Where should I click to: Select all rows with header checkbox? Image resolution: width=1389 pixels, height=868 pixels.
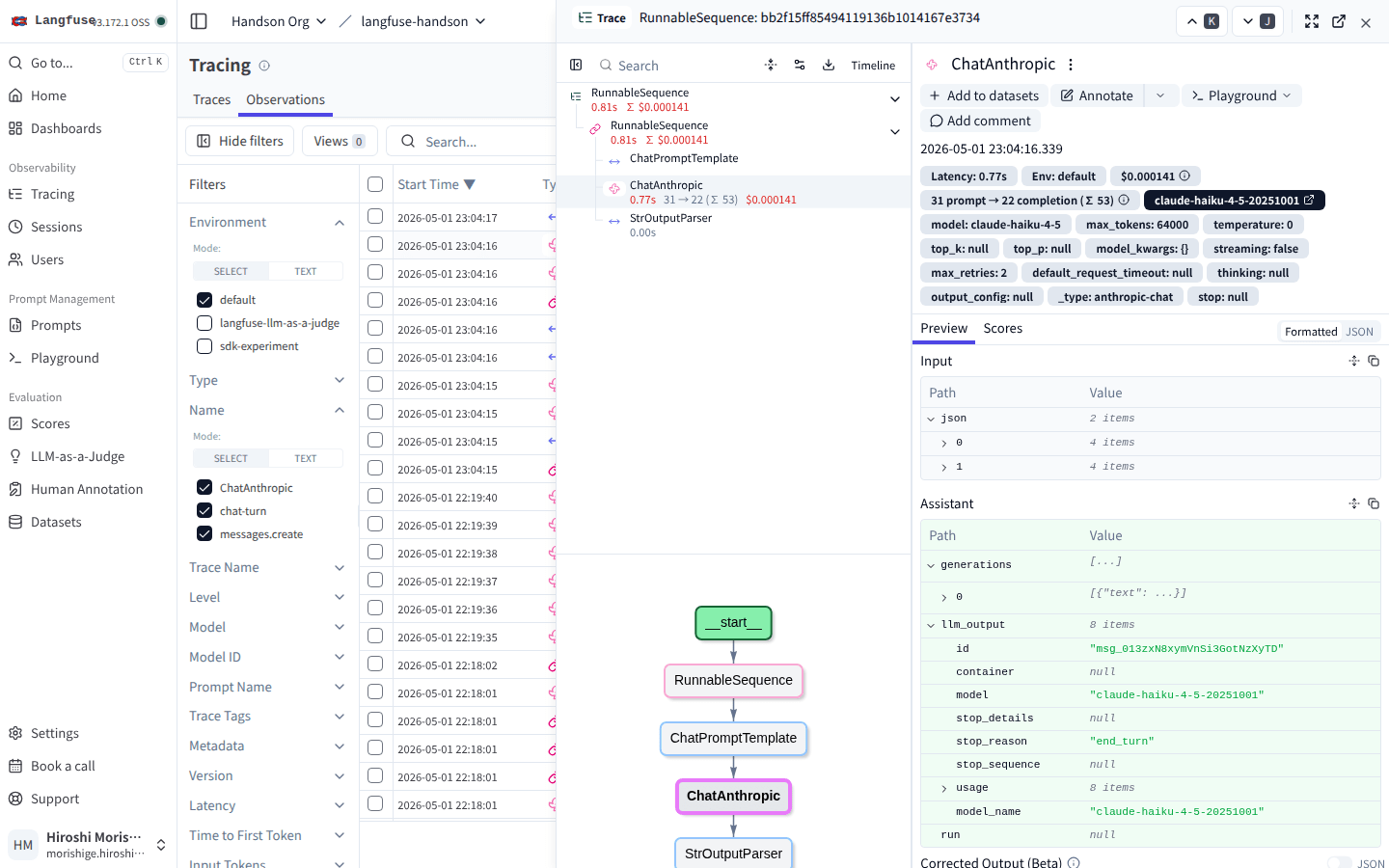pos(375,184)
